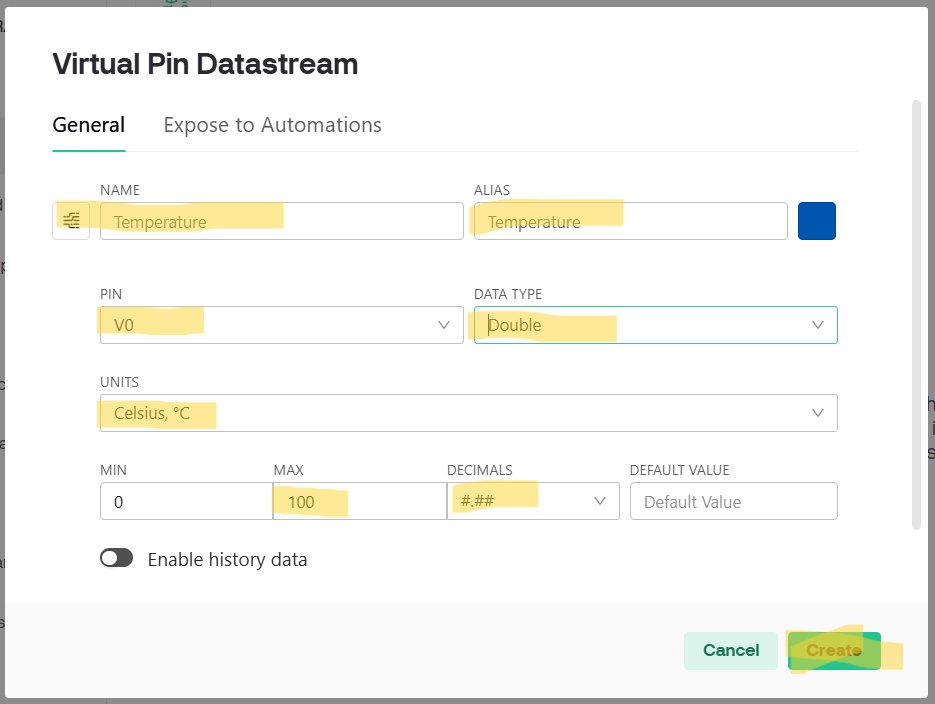The image size is (935, 704).
Task: Click the chevron arrow in PIN field
Action: click(444, 325)
